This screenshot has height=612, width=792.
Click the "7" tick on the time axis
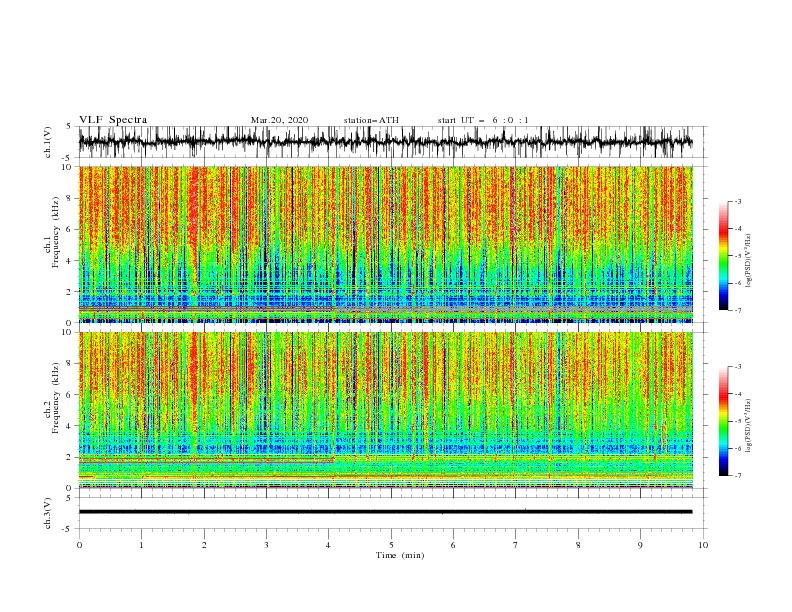click(516, 545)
